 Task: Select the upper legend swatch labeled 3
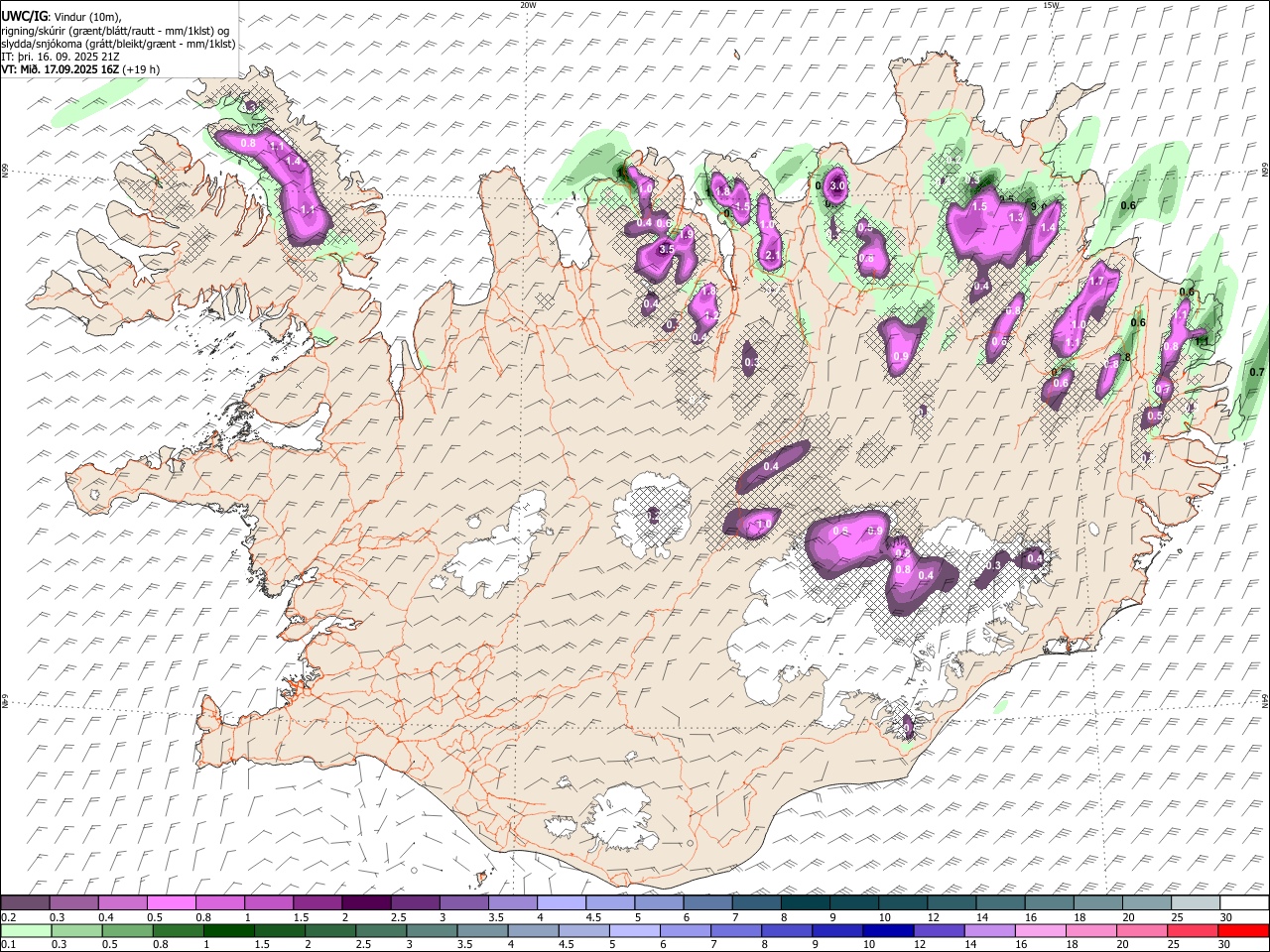(463, 903)
